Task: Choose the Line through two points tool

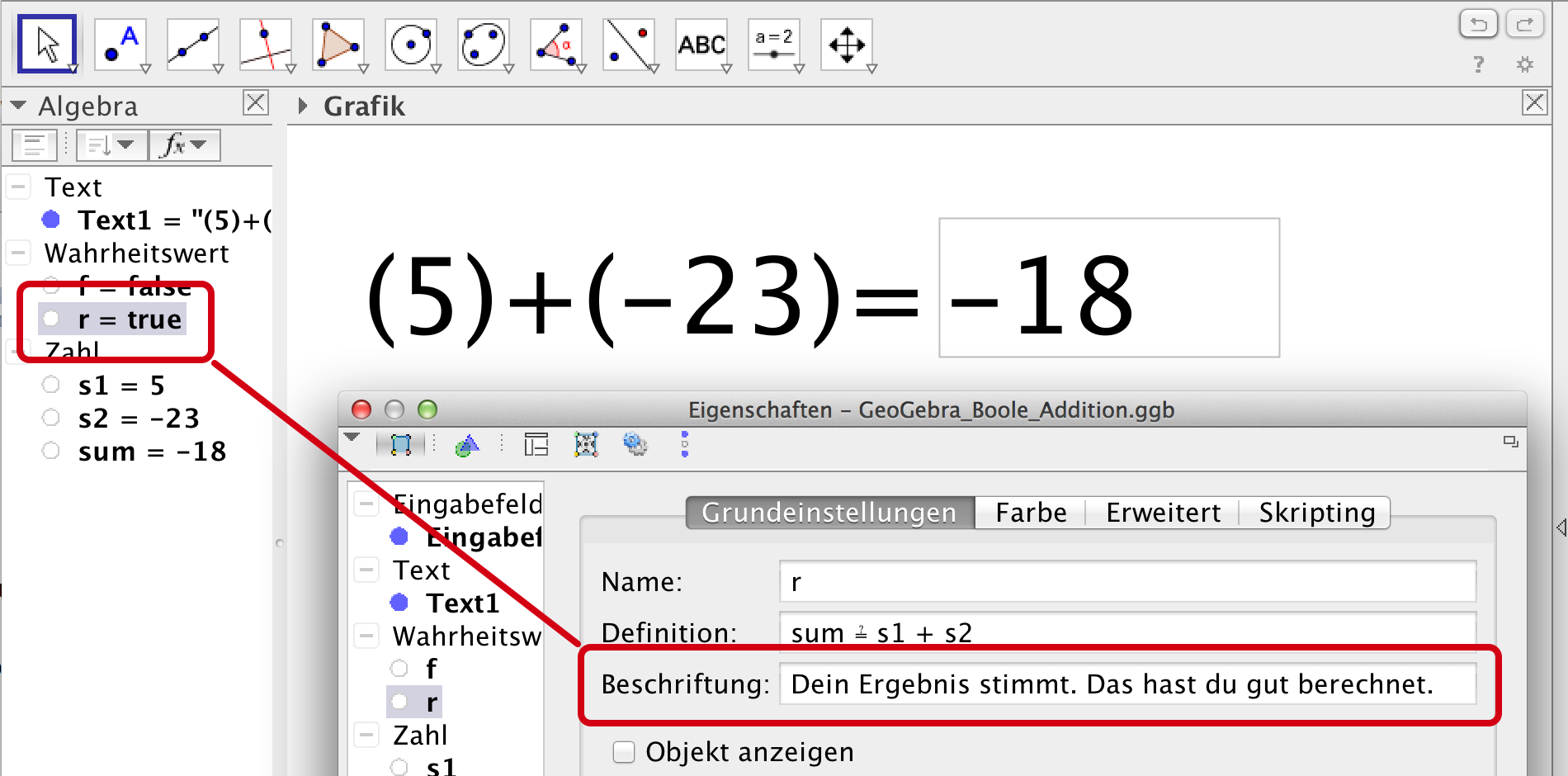Action: [x=193, y=45]
